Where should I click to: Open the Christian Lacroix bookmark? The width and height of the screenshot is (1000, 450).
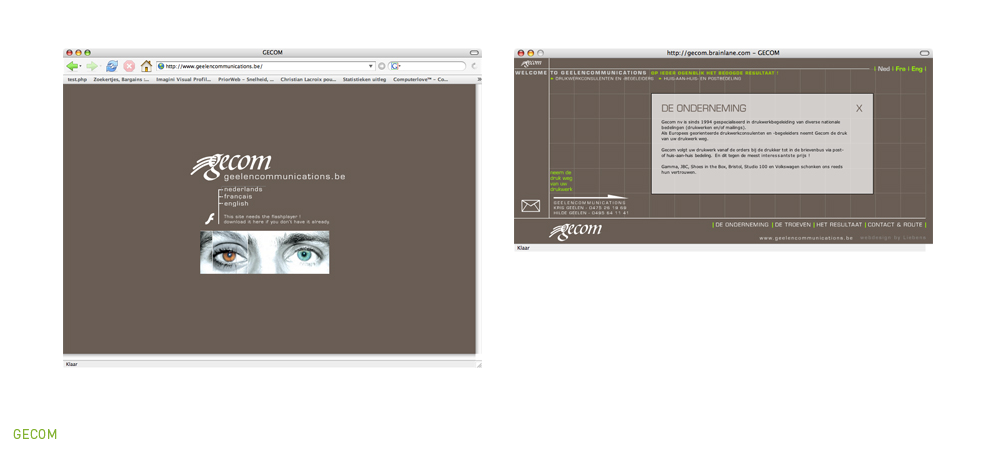[308, 80]
